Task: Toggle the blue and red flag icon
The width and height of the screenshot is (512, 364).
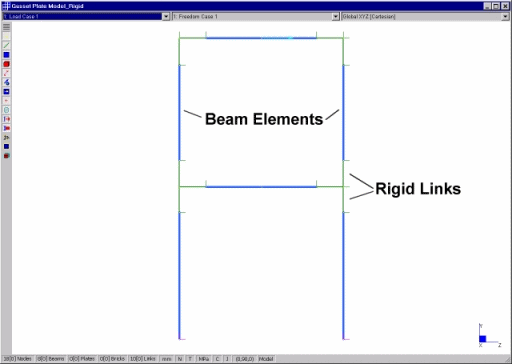Action: coord(6,128)
